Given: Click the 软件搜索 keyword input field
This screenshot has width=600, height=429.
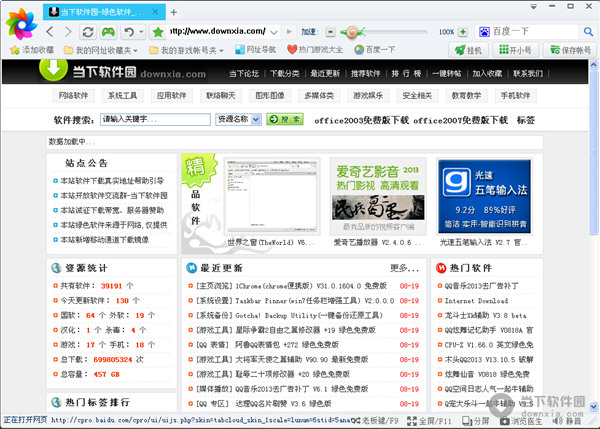Looking at the screenshot, I should (x=155, y=119).
